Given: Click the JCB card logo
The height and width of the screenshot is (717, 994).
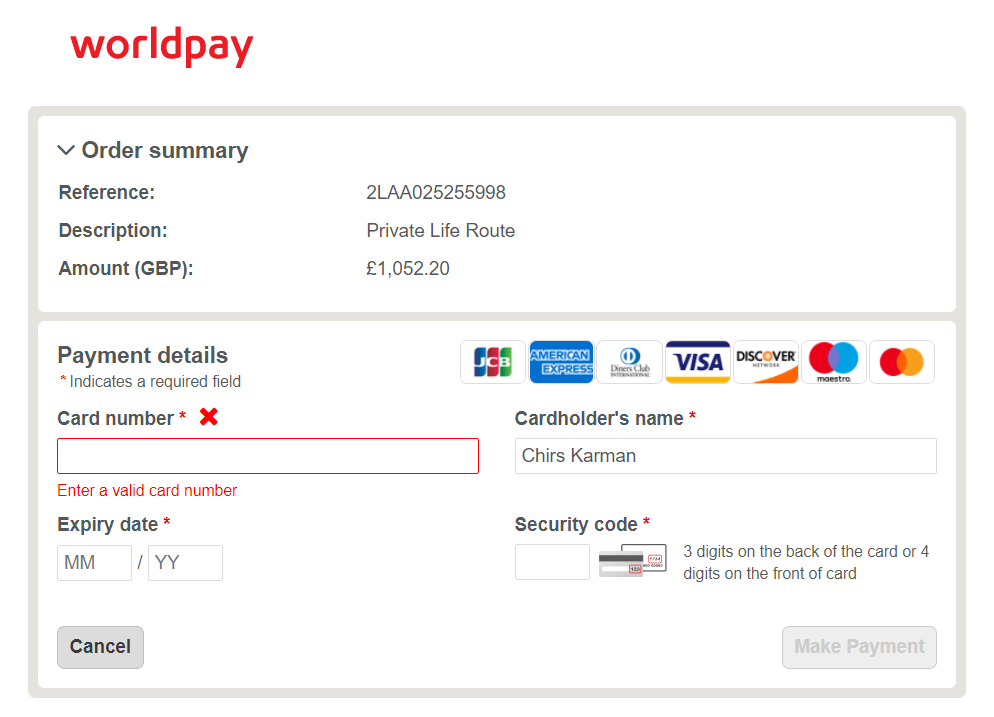Looking at the screenshot, I should [493, 362].
